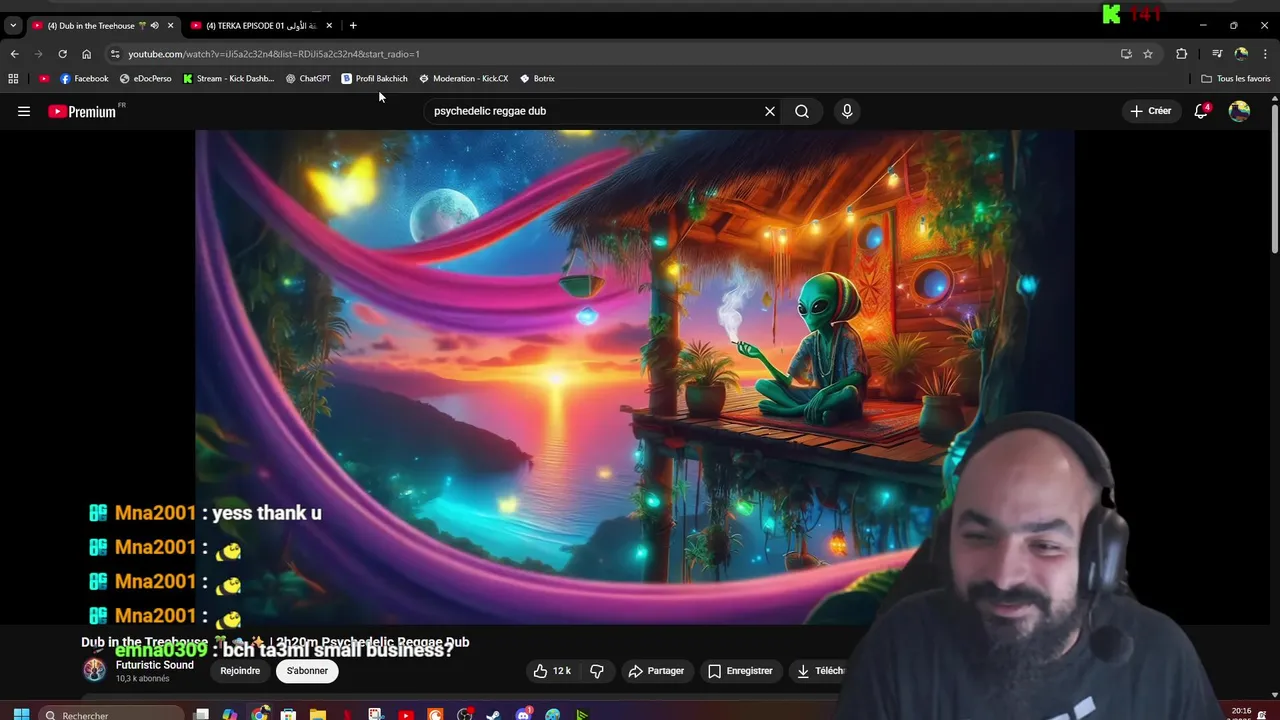Open Chrome home page button

point(86,54)
